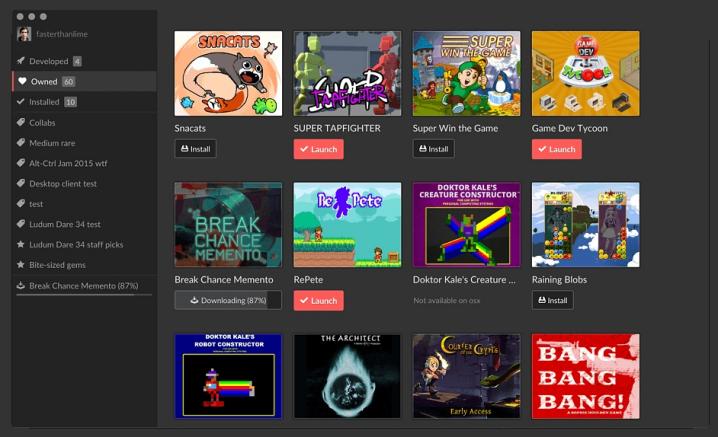Click the fasterthanlime user avatar

pyautogui.click(x=24, y=34)
